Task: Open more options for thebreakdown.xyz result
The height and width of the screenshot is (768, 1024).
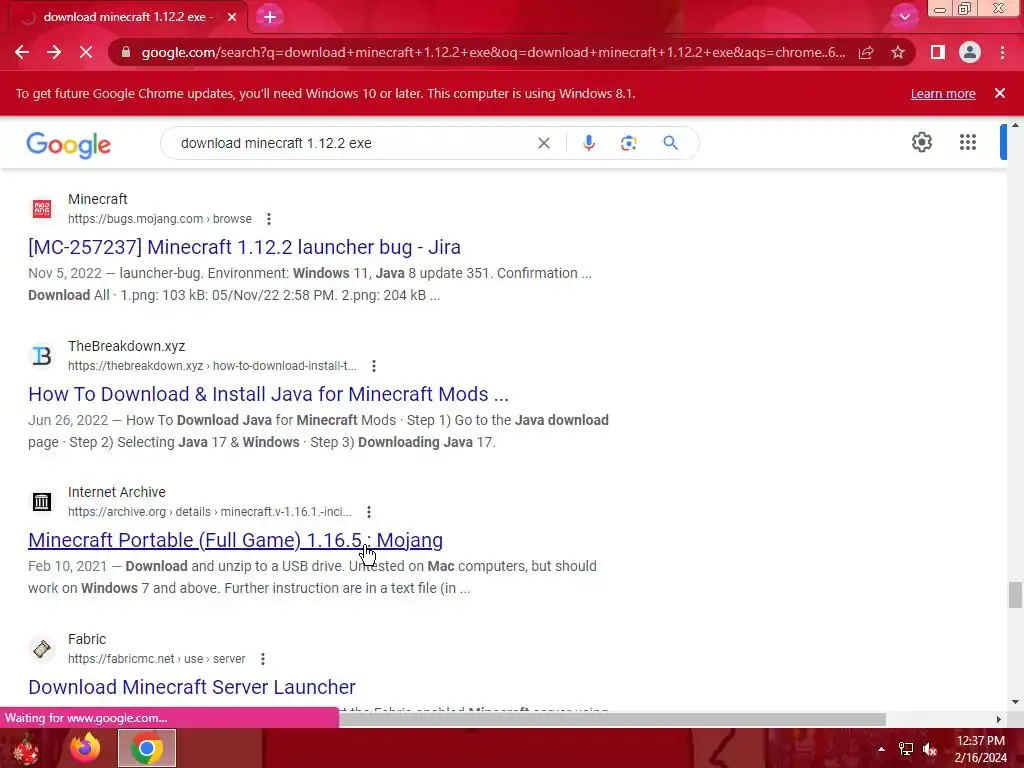Action: [x=374, y=366]
